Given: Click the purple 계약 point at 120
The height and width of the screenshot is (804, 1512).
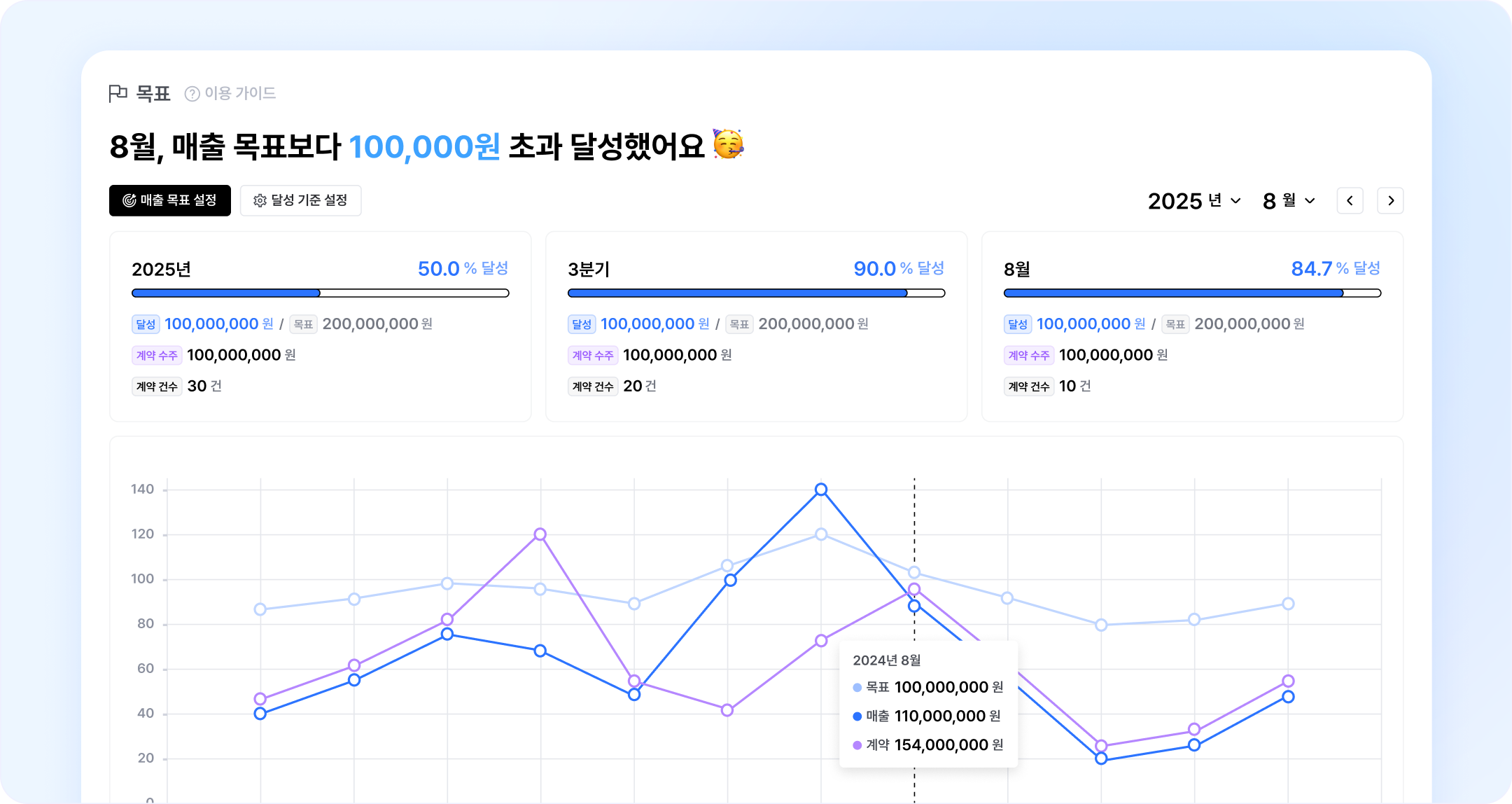Looking at the screenshot, I should click(540, 534).
